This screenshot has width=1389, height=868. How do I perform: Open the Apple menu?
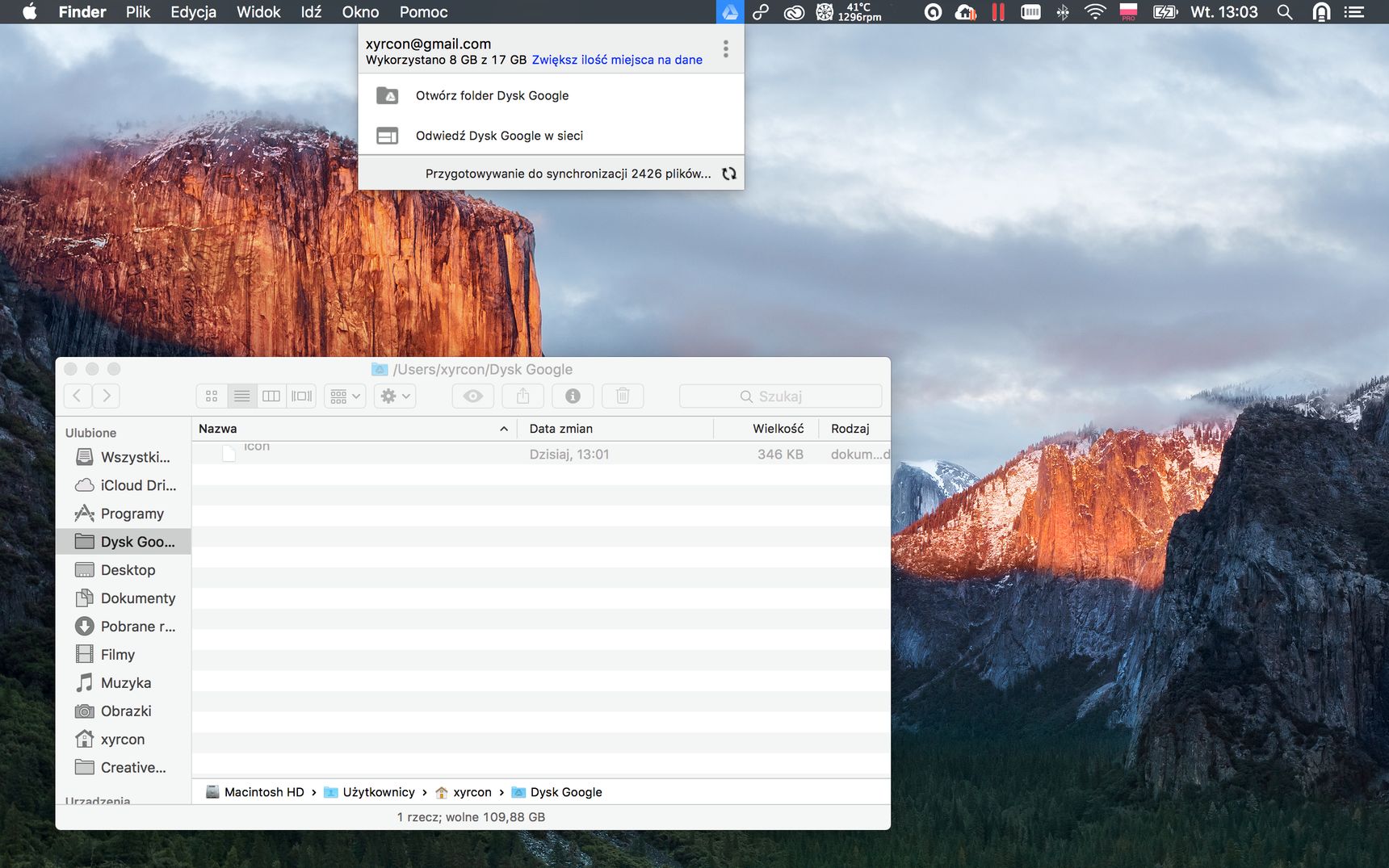pos(29,12)
